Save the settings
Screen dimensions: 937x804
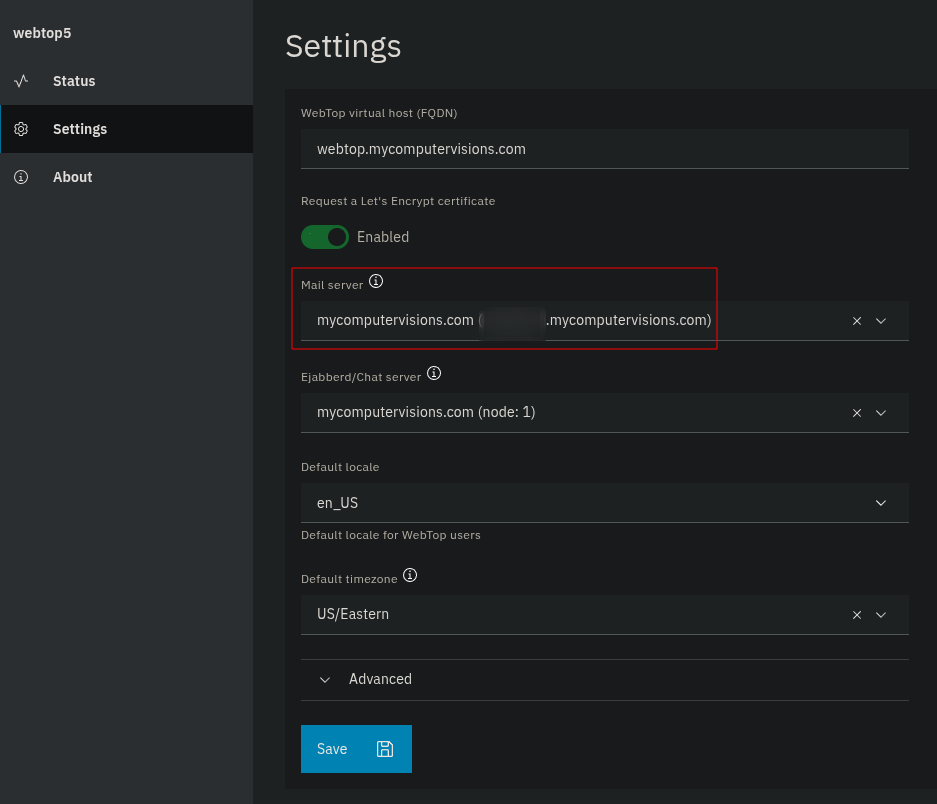click(356, 749)
